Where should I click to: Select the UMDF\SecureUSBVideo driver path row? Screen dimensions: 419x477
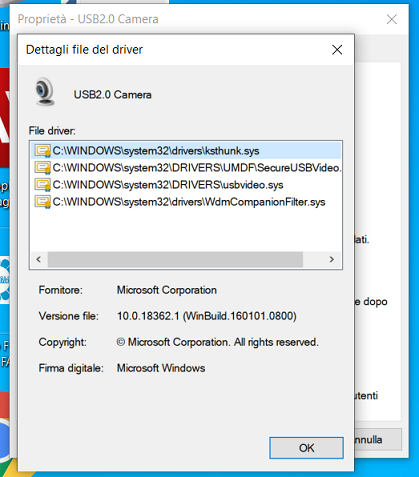click(x=186, y=168)
